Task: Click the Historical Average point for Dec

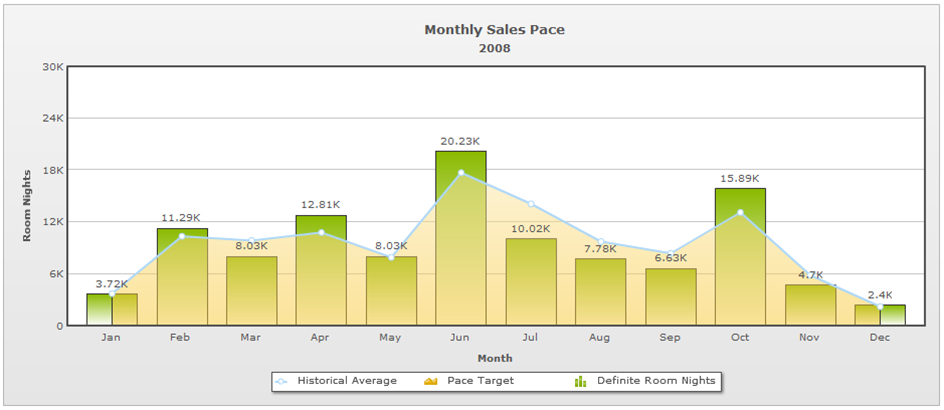Action: 880,307
